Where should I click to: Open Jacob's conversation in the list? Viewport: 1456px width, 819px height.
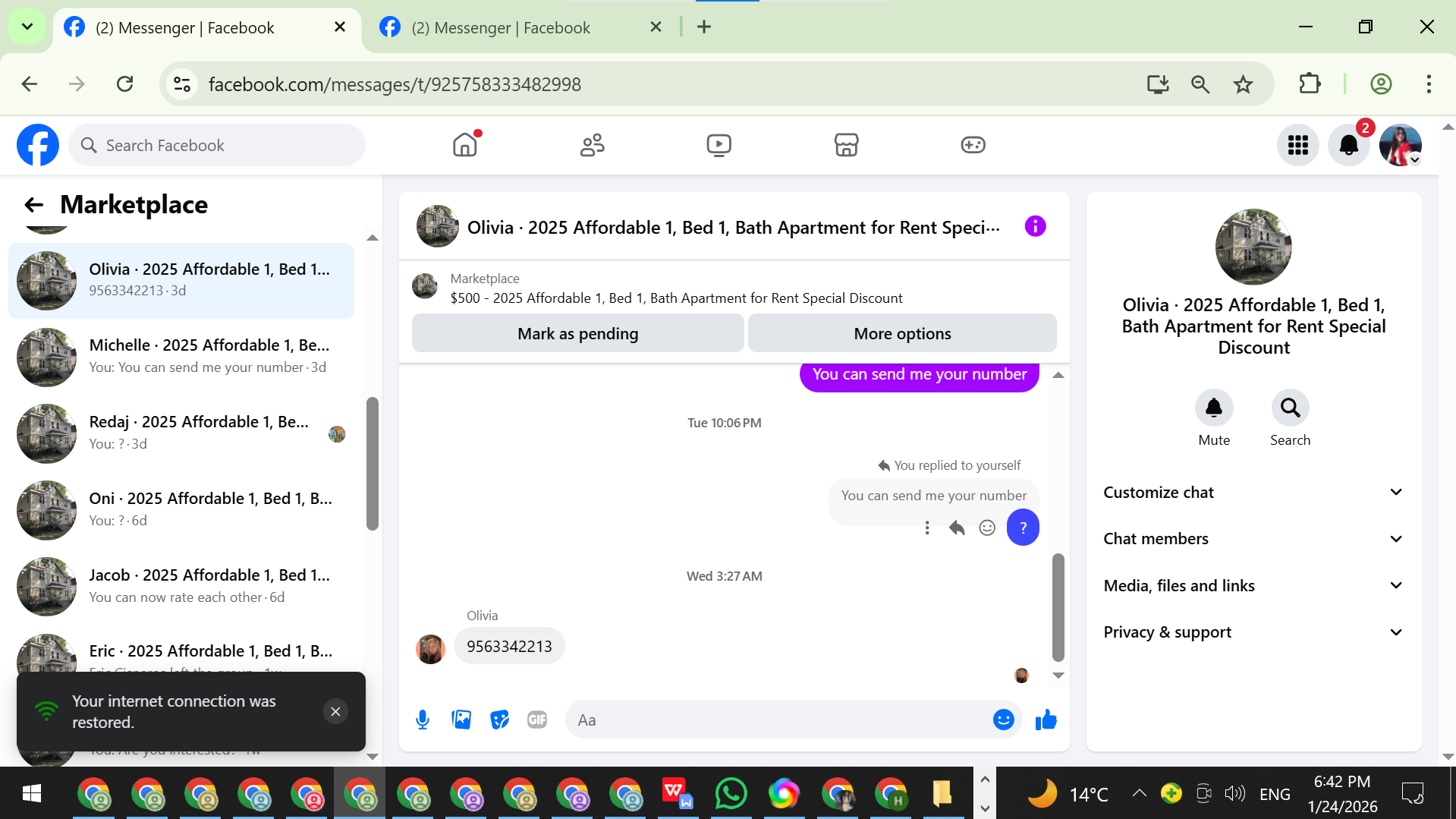click(181, 586)
